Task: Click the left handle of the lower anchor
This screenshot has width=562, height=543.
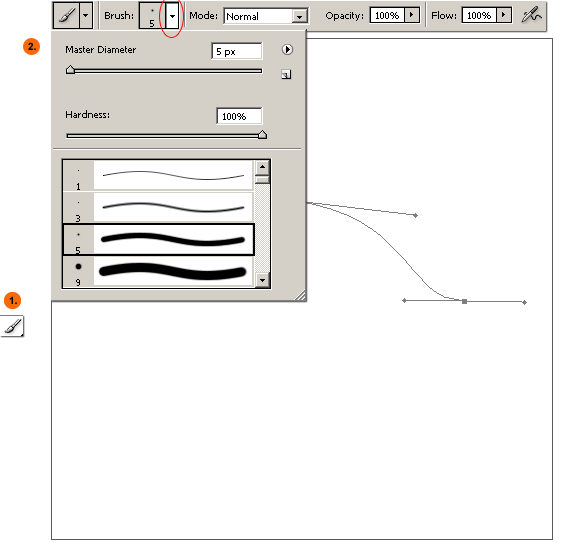Action: [x=404, y=300]
